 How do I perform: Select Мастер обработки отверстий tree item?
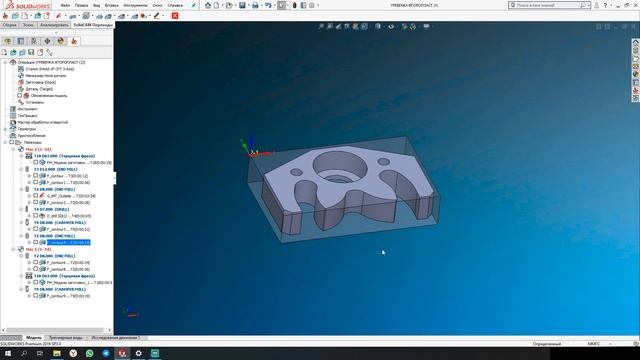click(x=42, y=122)
